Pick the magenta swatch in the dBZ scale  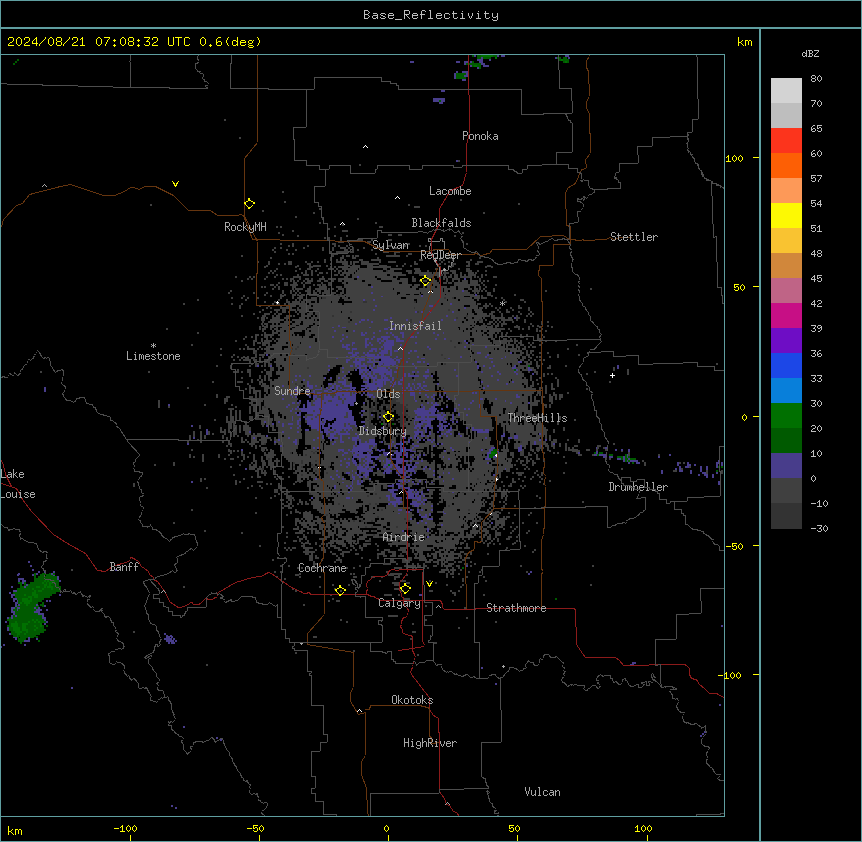point(786,315)
